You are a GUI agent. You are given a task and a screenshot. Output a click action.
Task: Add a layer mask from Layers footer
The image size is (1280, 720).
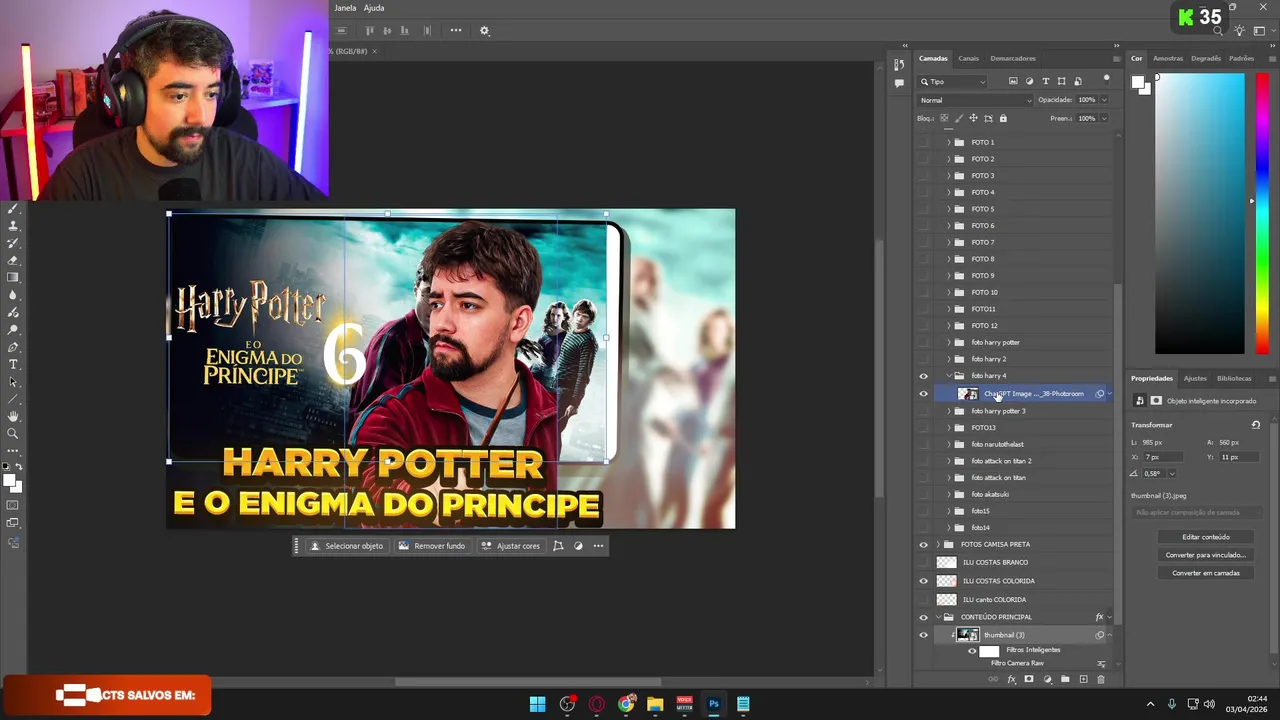point(1029,680)
